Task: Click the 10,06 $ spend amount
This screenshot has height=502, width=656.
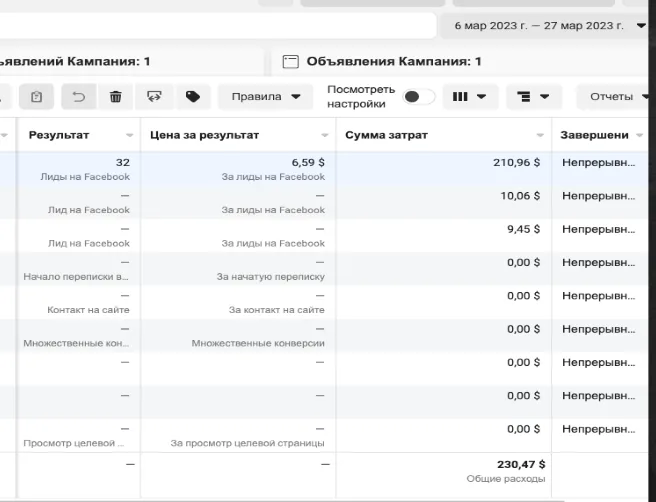Action: tap(520, 196)
